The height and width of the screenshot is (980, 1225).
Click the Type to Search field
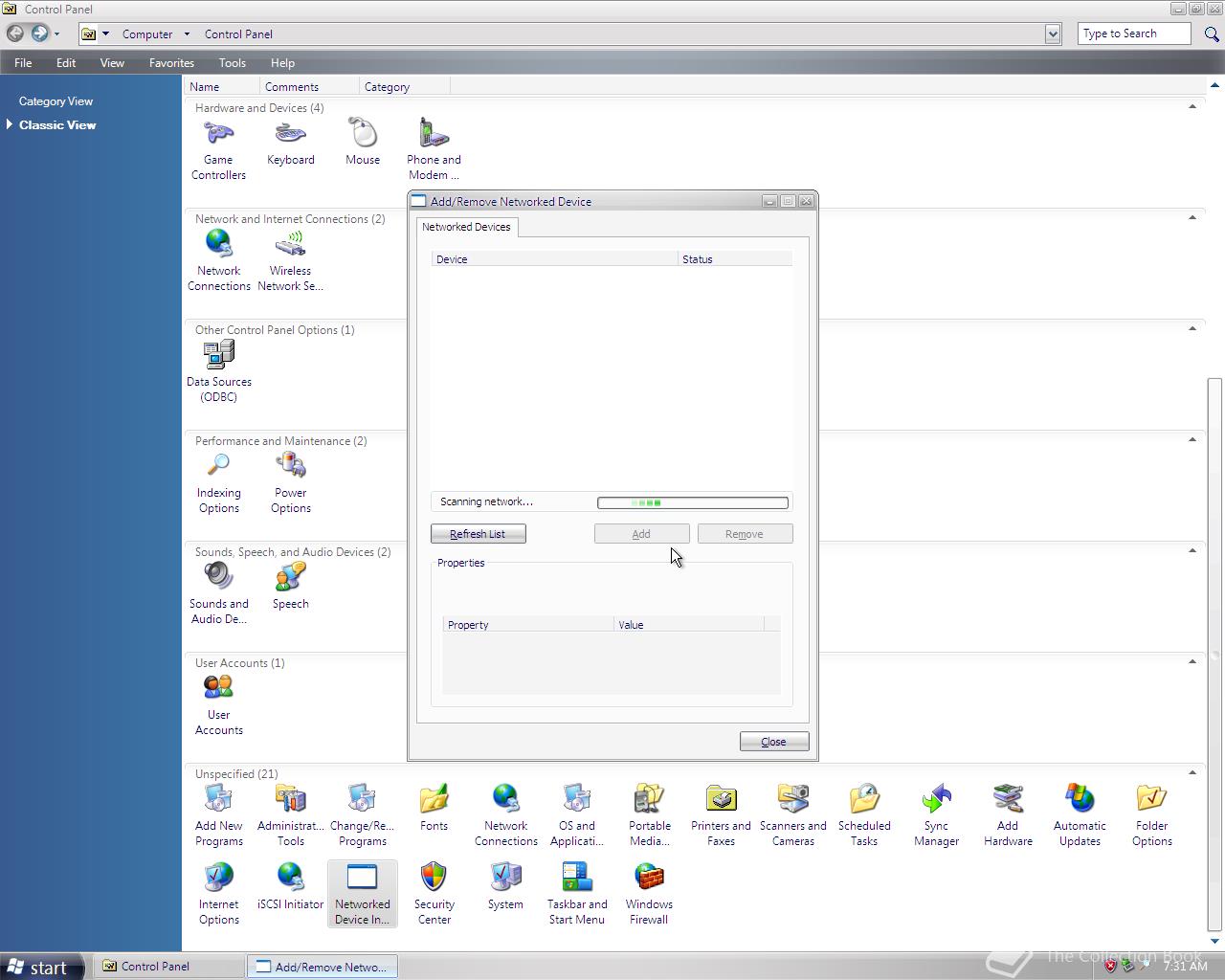pos(1134,33)
